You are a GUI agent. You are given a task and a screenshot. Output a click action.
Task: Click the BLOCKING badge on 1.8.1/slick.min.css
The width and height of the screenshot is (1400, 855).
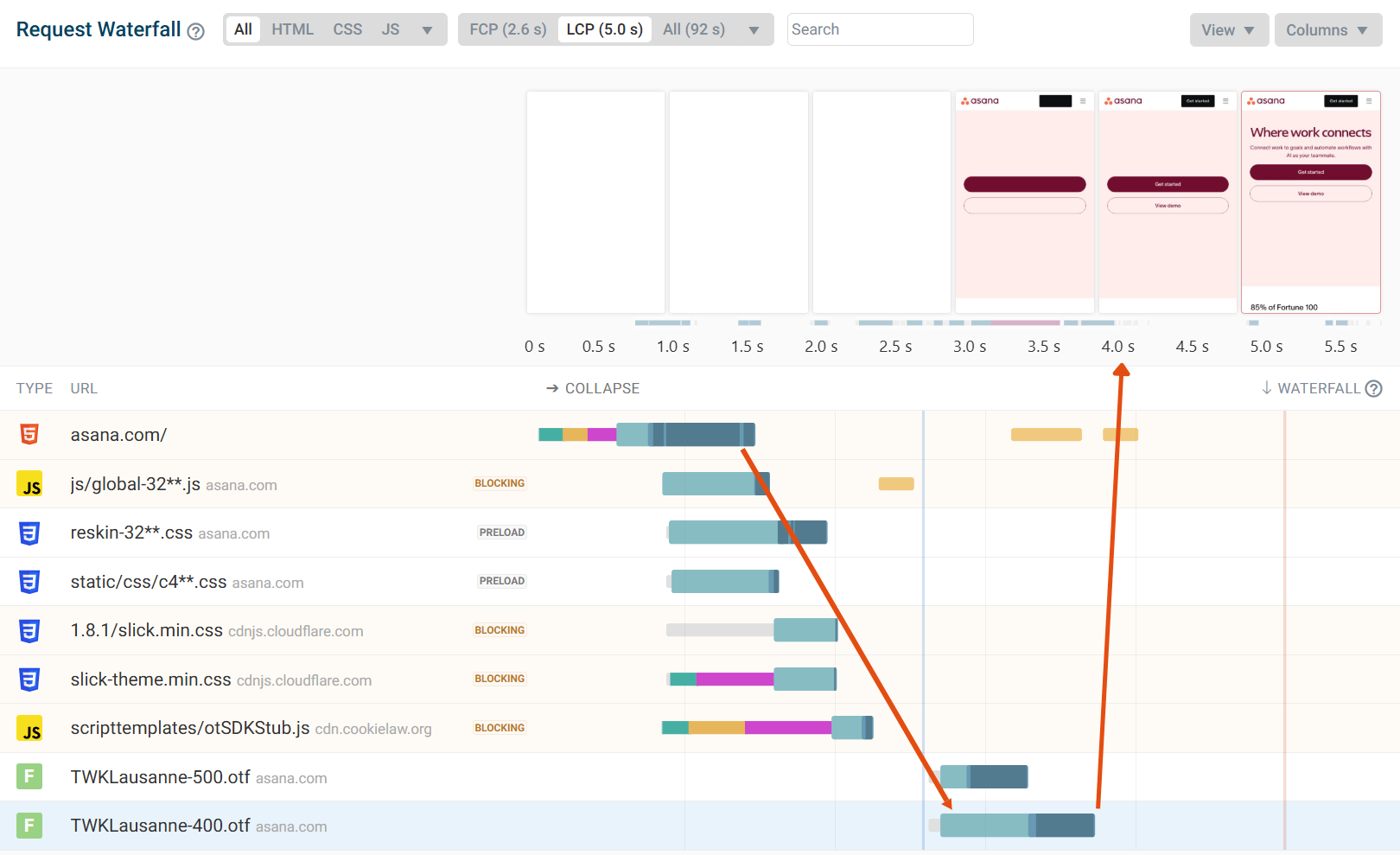[x=500, y=630]
